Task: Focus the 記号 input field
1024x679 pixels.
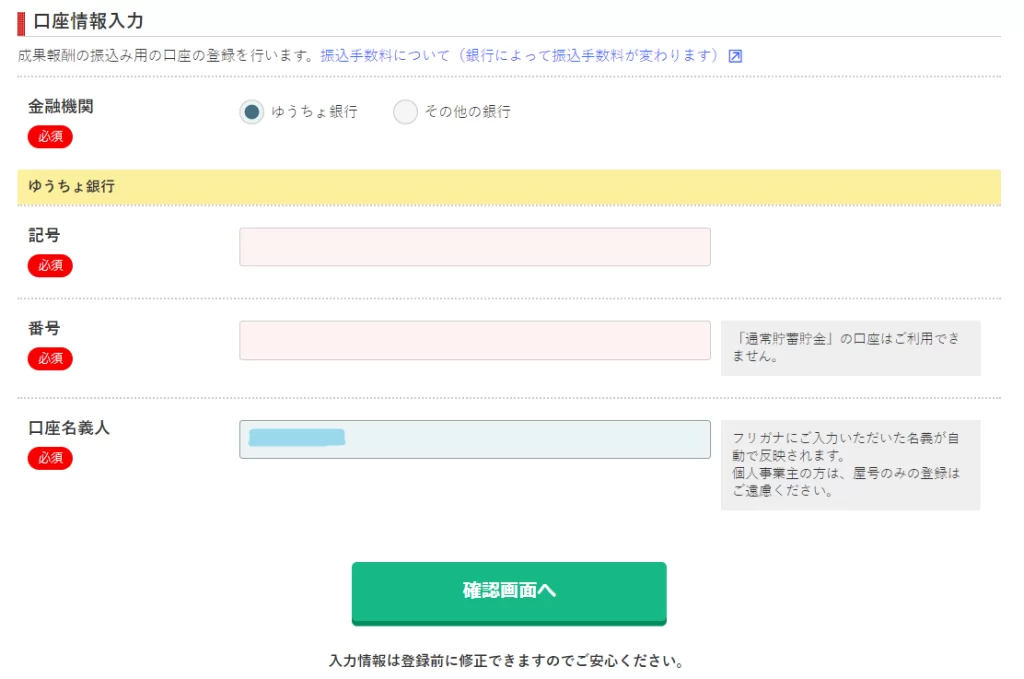Action: 474,247
